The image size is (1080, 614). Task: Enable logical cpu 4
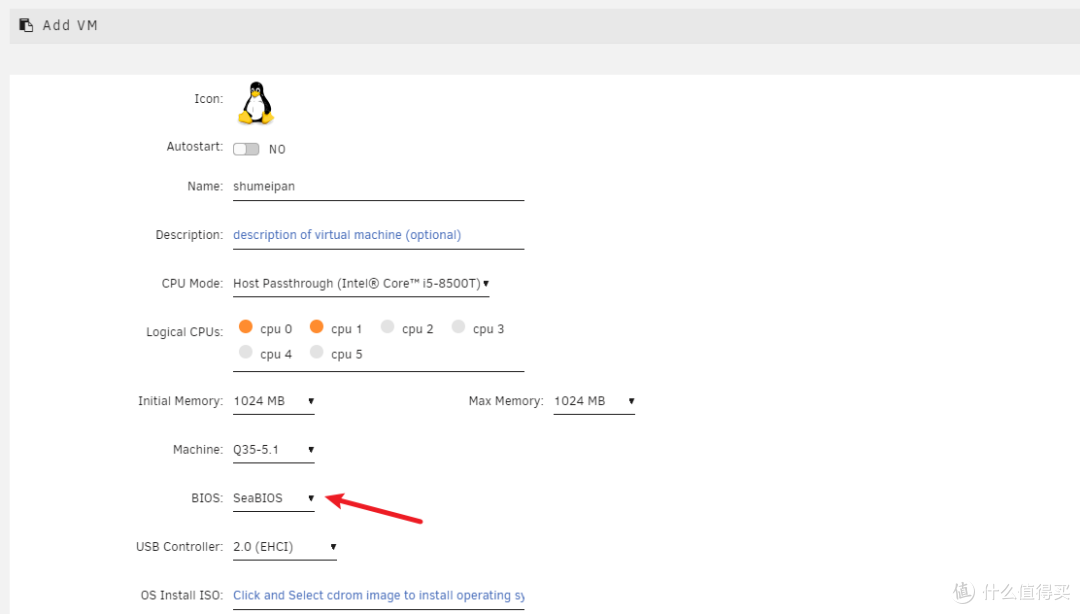(x=246, y=353)
